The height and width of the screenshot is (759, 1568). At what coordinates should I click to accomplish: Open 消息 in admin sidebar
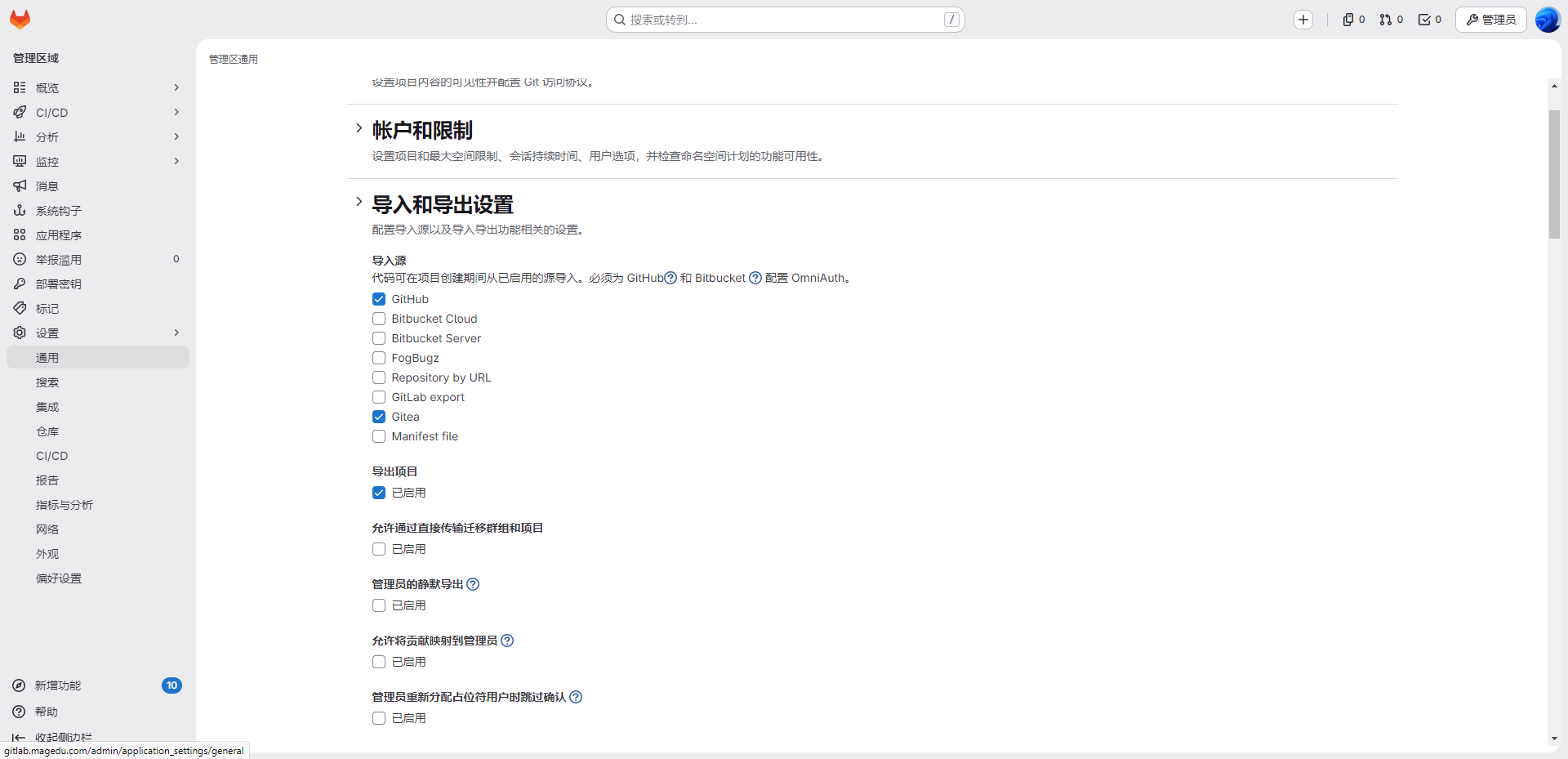tap(98, 186)
